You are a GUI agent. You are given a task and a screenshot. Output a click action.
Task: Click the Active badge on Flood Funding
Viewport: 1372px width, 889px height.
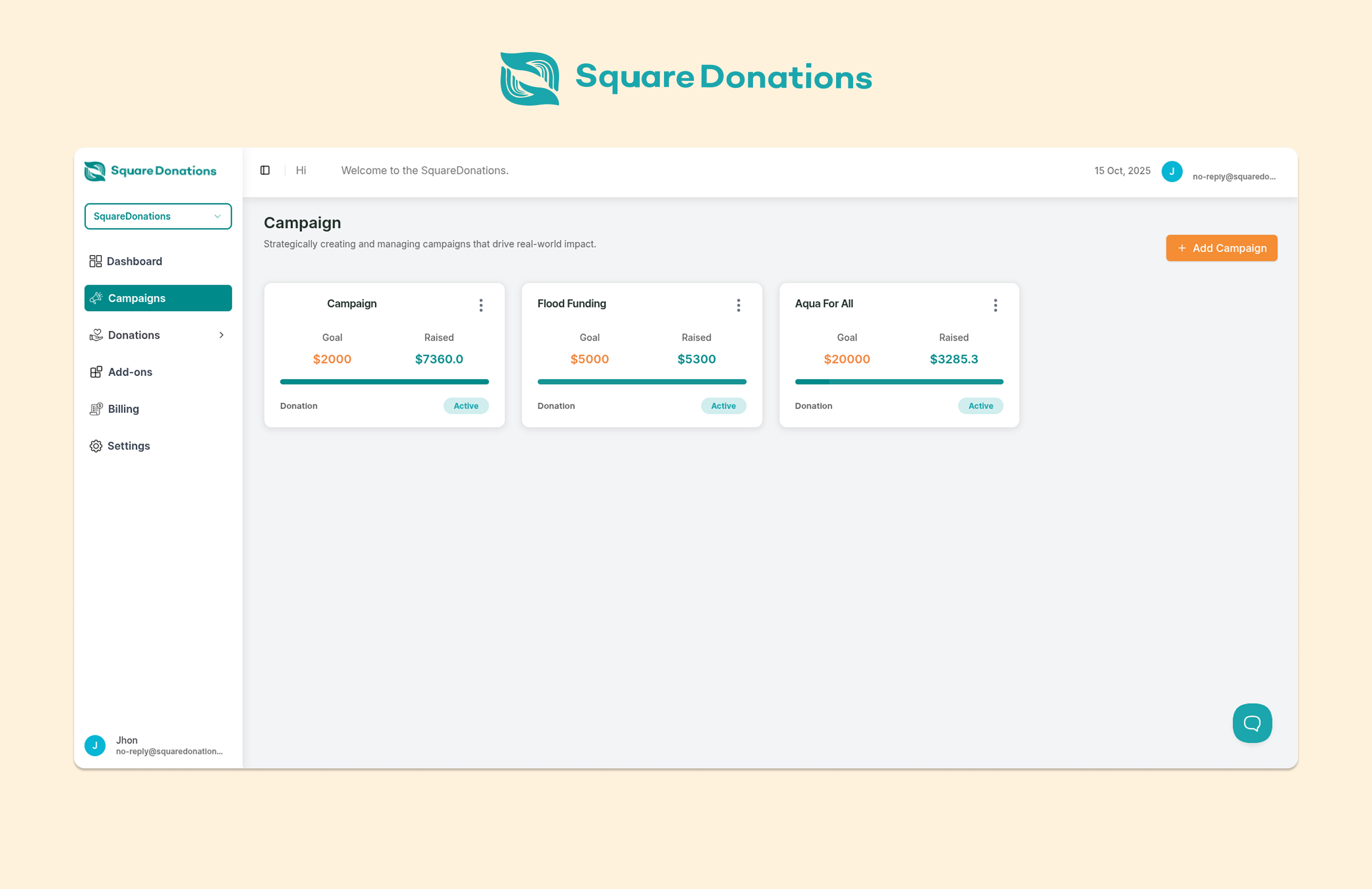pos(723,406)
